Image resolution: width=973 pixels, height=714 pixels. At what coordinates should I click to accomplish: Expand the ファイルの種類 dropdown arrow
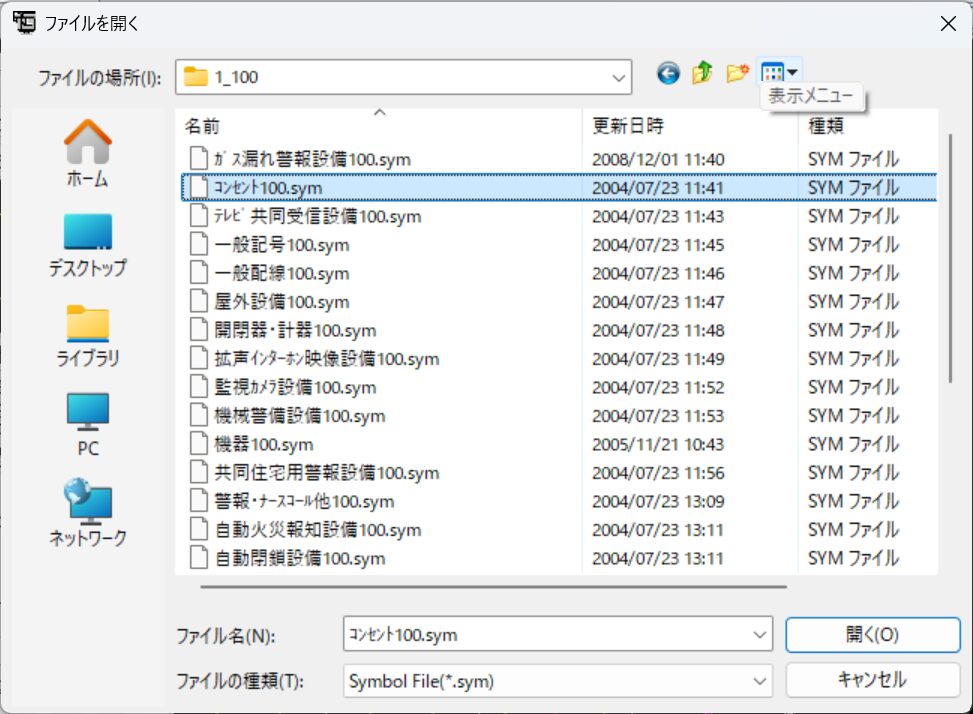click(759, 681)
